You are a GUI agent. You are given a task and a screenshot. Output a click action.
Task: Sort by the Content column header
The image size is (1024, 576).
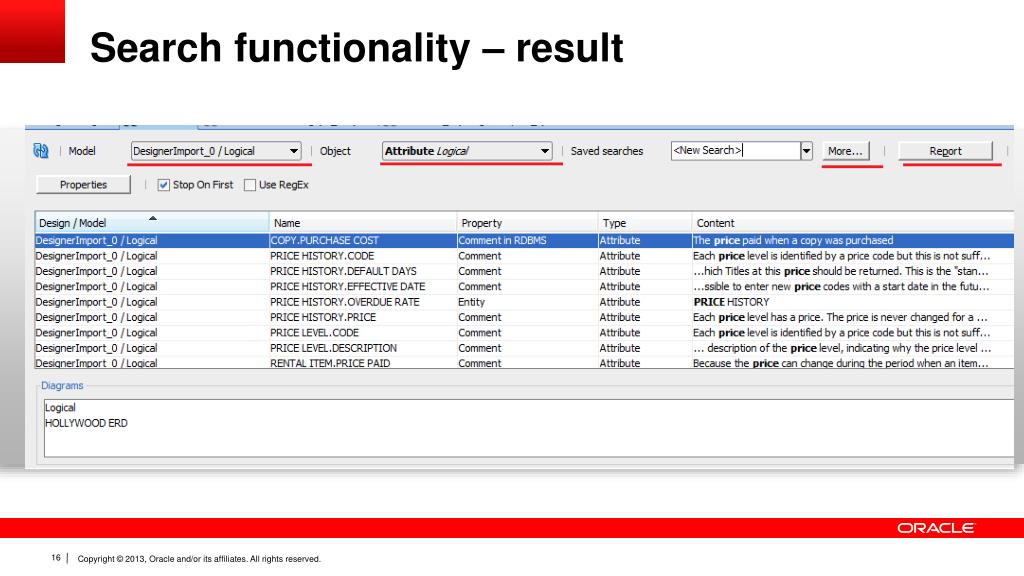coord(853,223)
